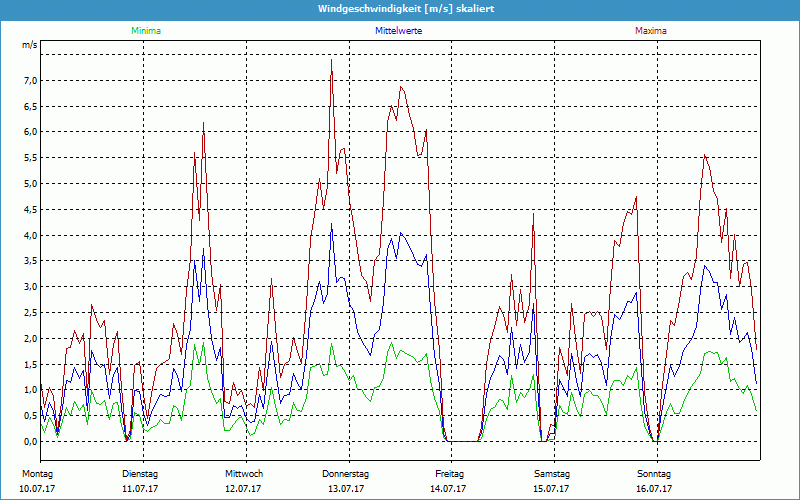This screenshot has height=500, width=800.
Task: Click the 5,0 y-axis value
Action: click(30, 184)
